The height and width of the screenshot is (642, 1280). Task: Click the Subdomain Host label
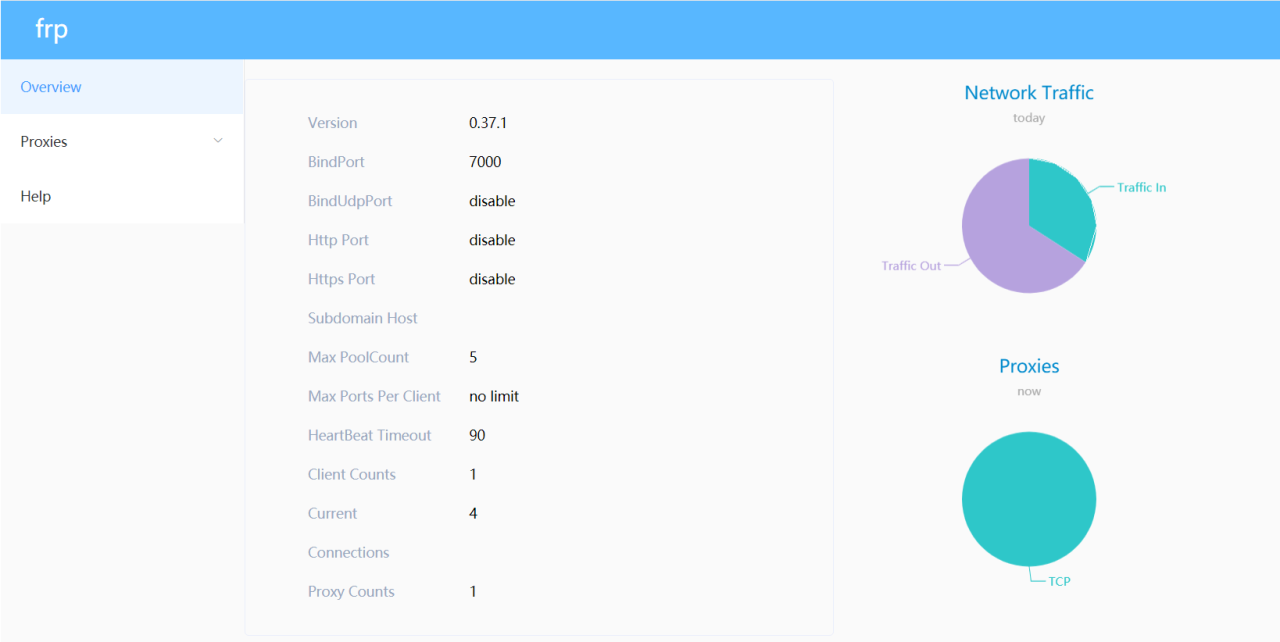pyautogui.click(x=363, y=318)
